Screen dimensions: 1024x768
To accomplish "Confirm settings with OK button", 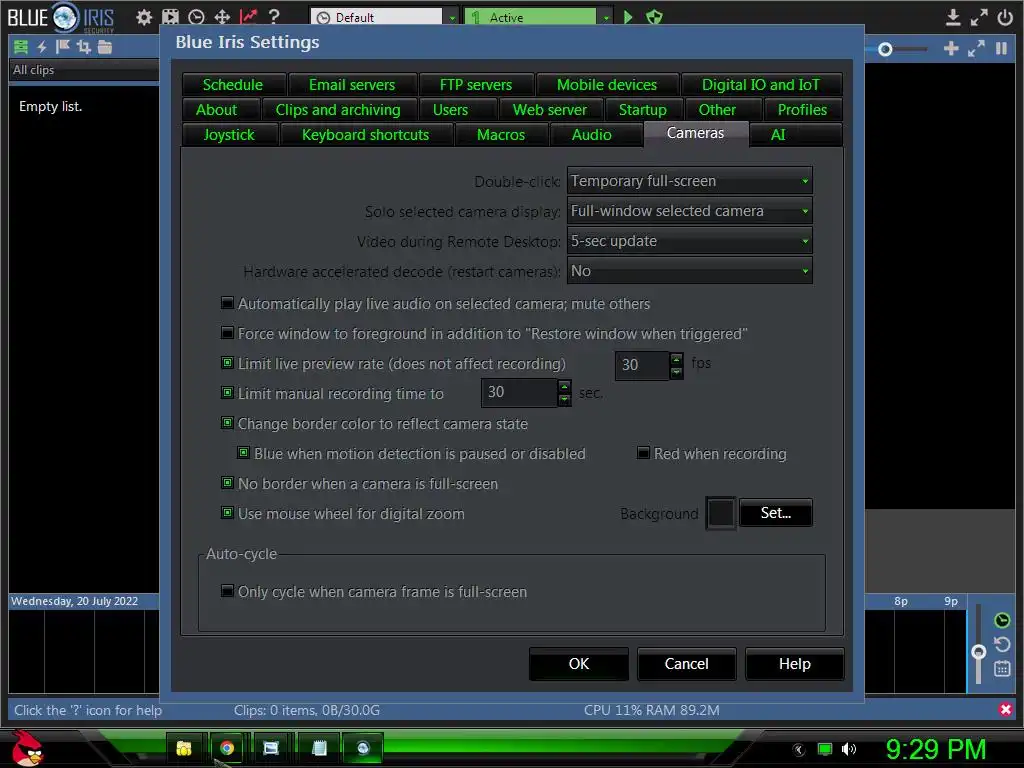I will 579,664.
